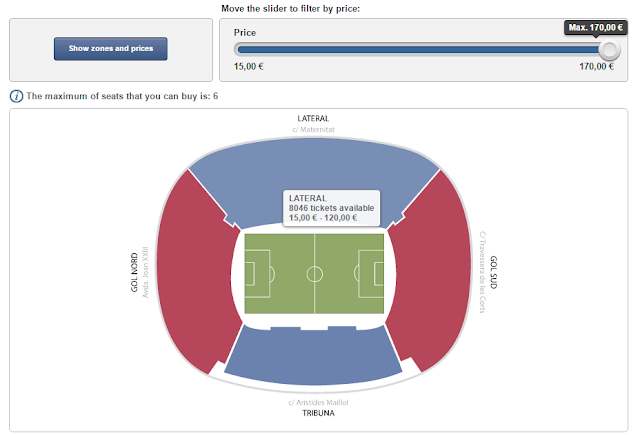Click the center circle of the pitch
This screenshot has width=640, height=435.
[x=314, y=274]
